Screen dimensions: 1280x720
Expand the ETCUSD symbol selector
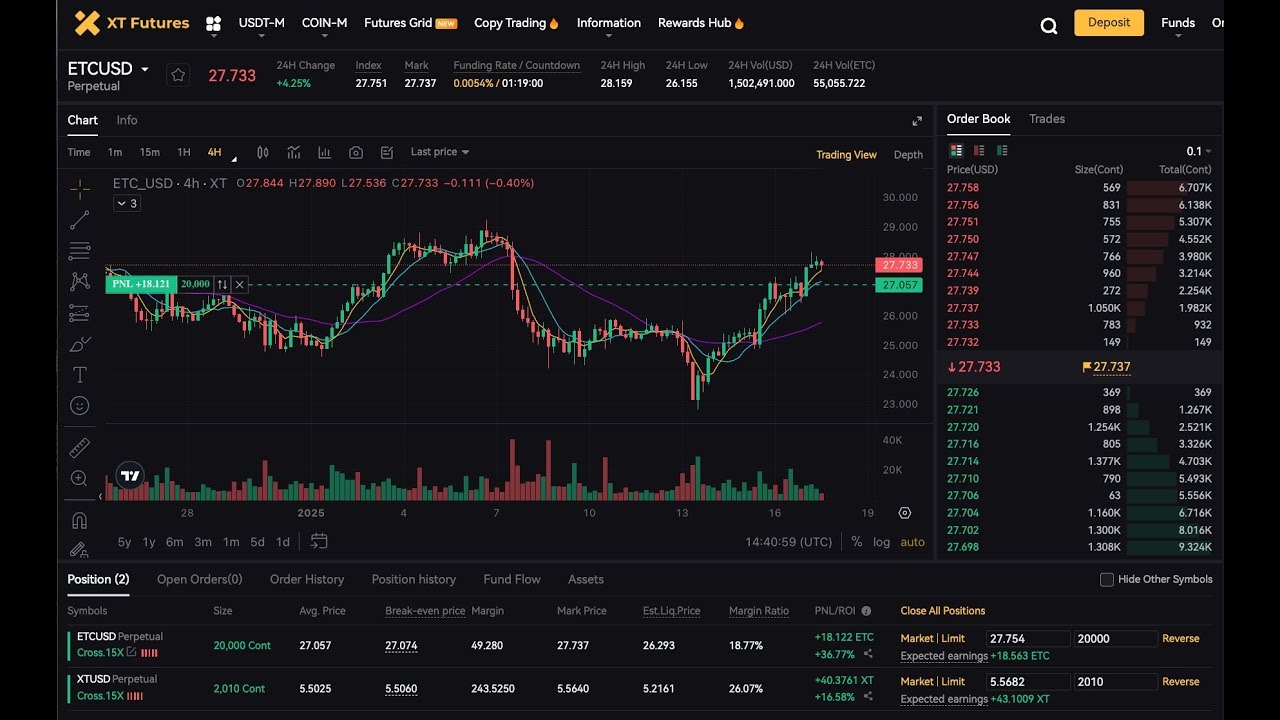click(x=145, y=69)
